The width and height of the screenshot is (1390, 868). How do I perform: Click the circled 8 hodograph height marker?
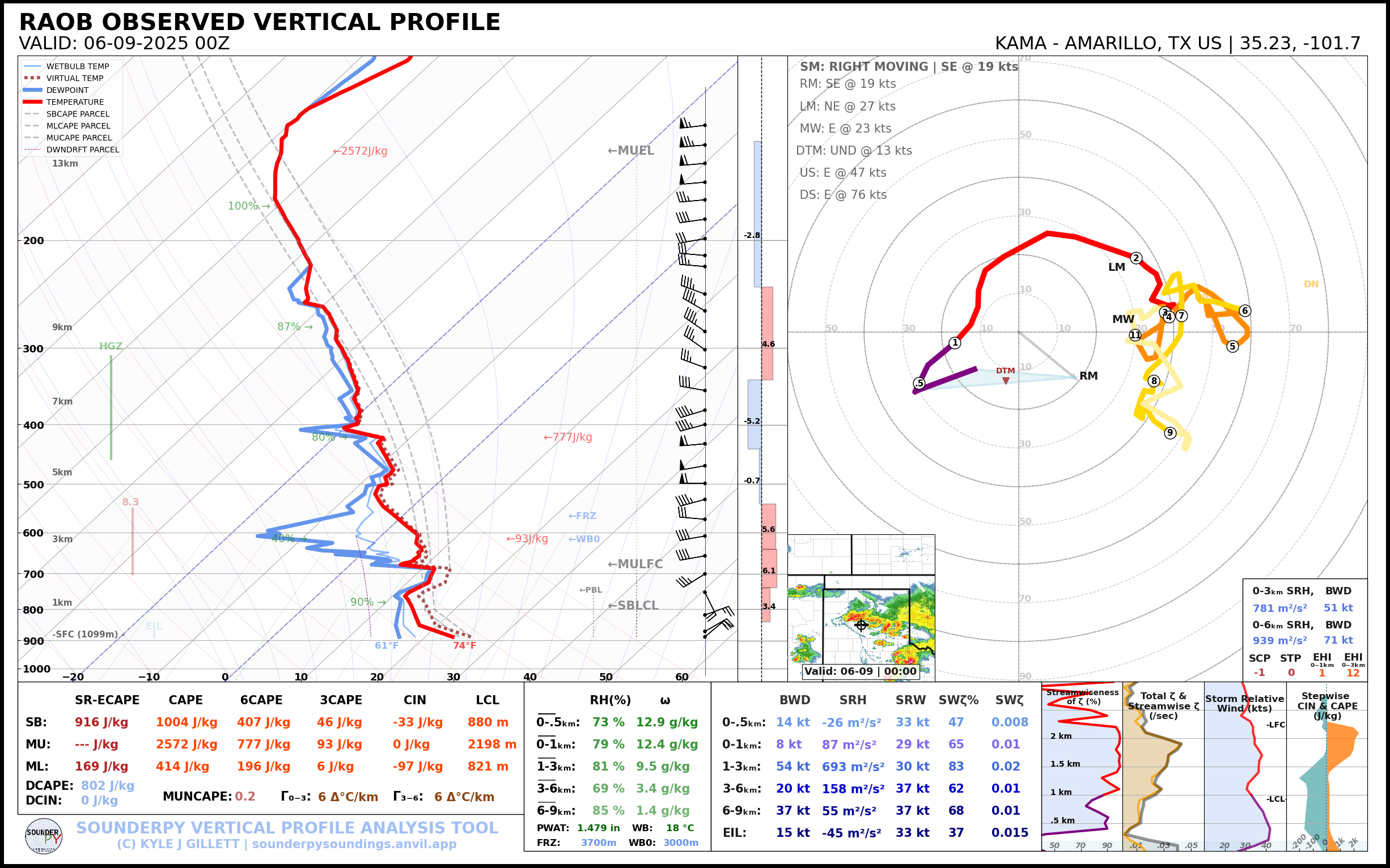(1154, 381)
